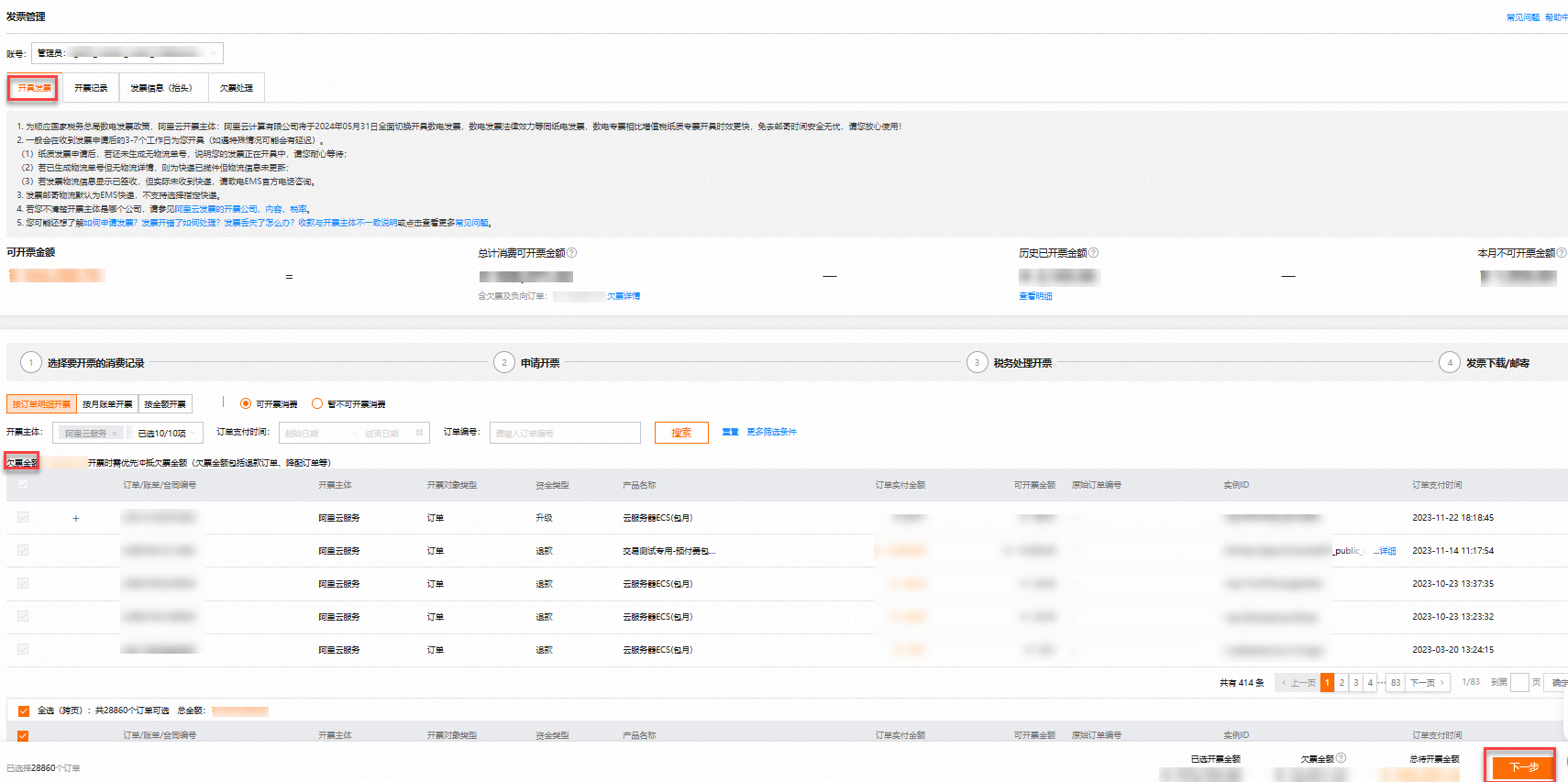Toggle 全选（跨页） checkbox

(x=24, y=710)
